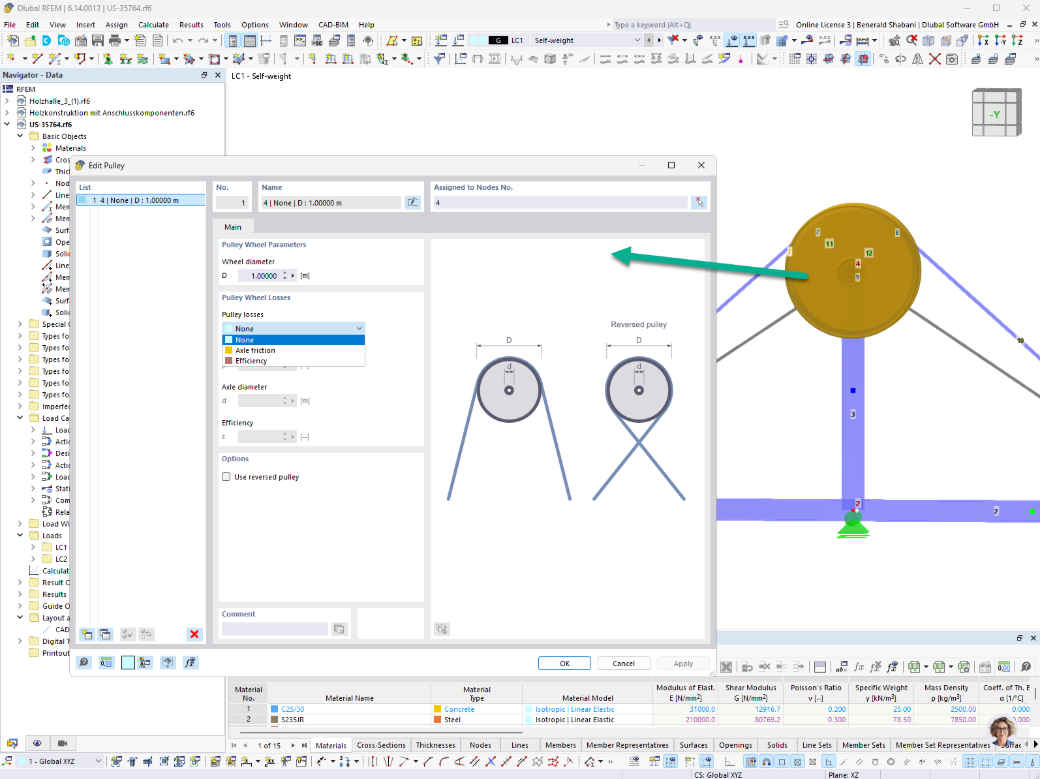Screen dimensions: 1040x779
Task: Open the Results menu
Action: click(191, 25)
